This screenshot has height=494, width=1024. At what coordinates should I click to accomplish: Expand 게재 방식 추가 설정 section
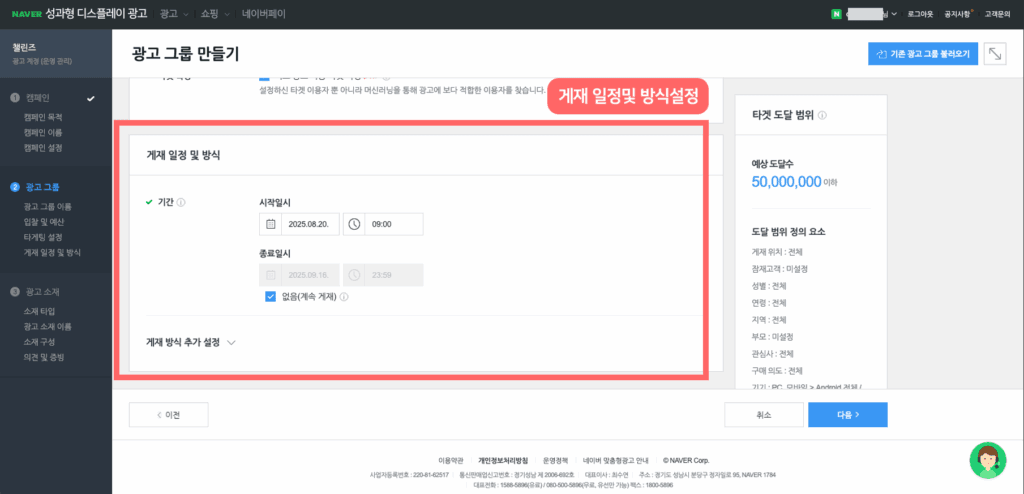191,342
